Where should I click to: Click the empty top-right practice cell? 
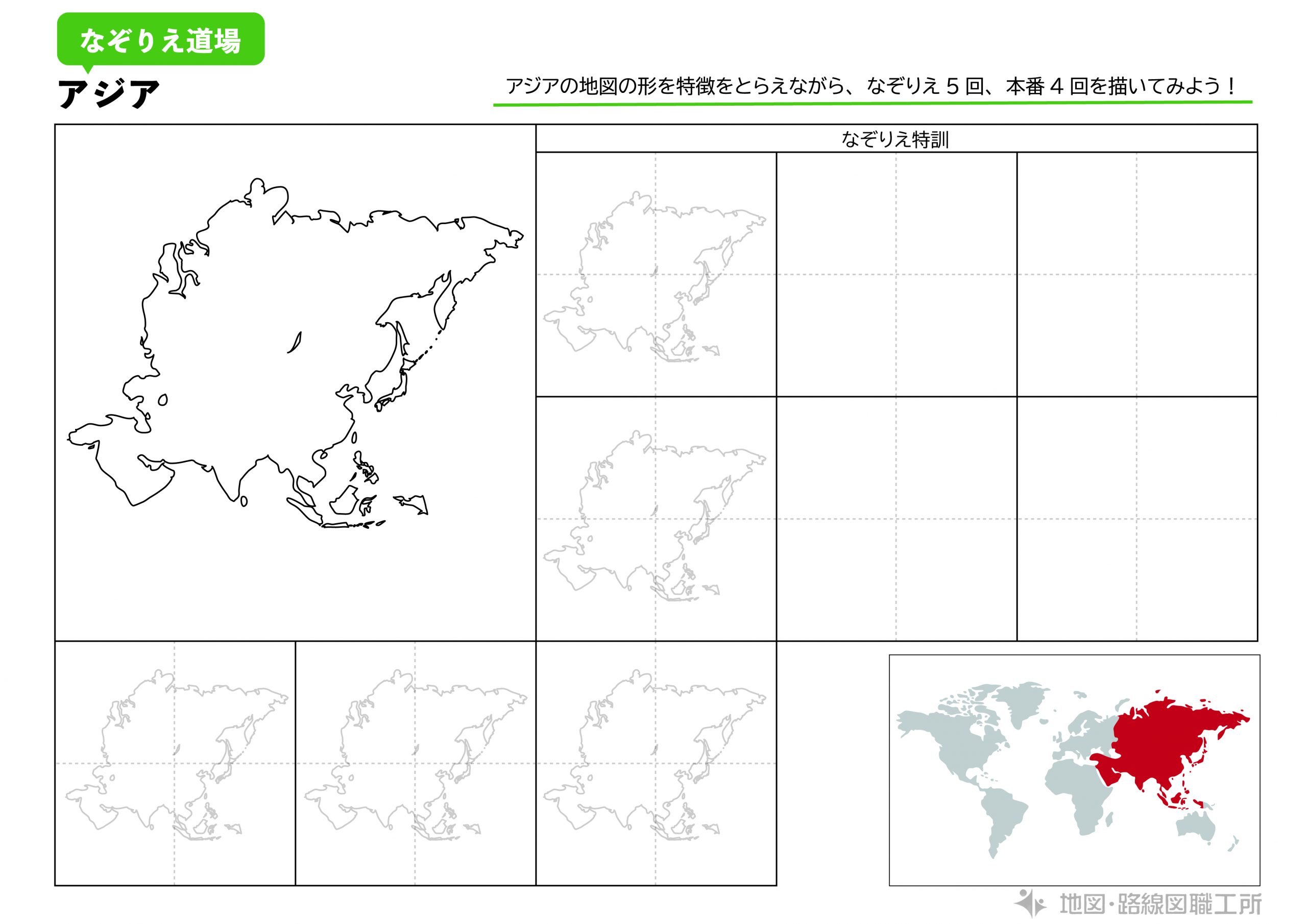pos(1137,275)
